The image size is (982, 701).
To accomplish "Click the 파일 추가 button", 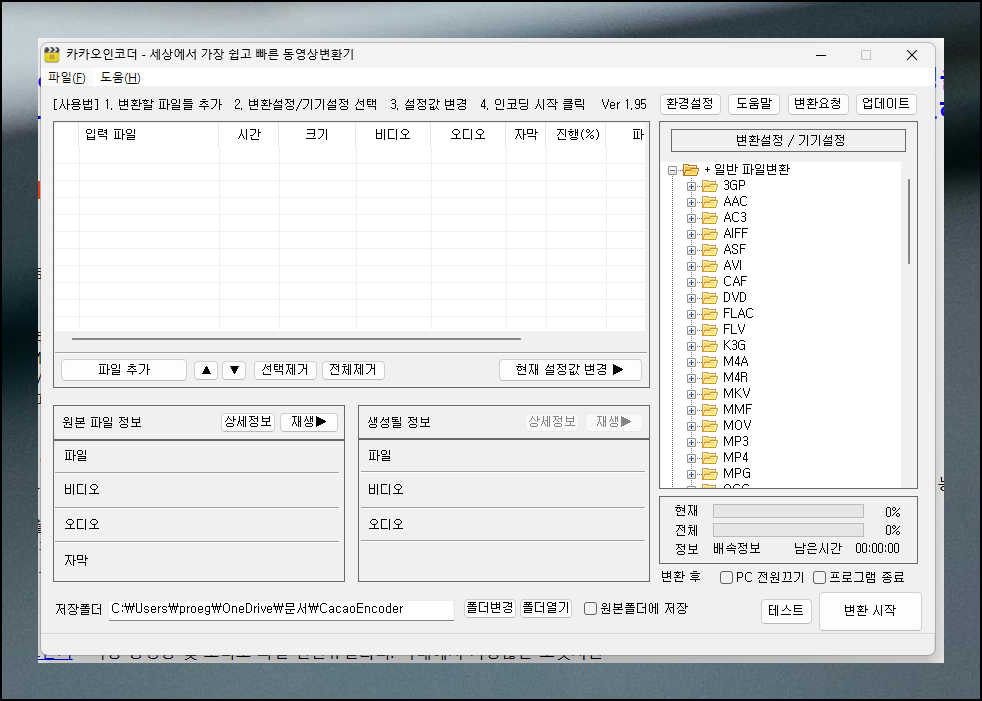I will [124, 370].
